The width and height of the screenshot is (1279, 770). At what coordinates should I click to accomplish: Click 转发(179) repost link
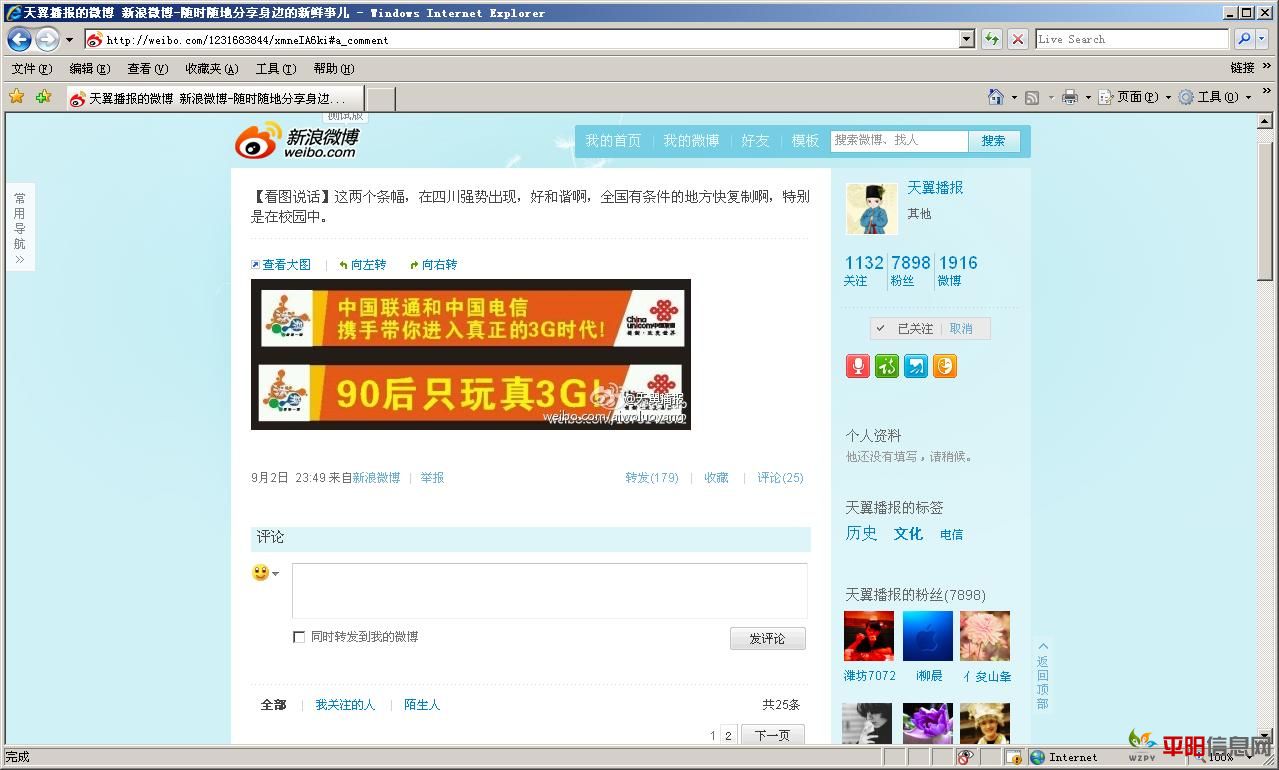click(x=652, y=478)
